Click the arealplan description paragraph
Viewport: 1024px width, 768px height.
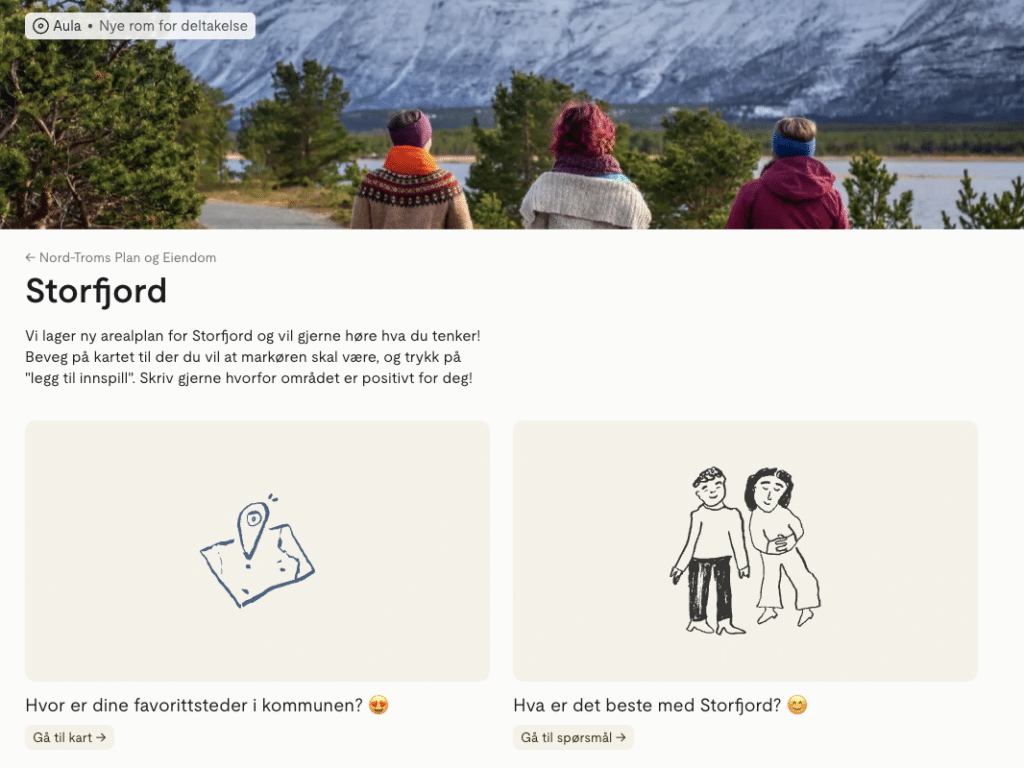[x=253, y=357]
